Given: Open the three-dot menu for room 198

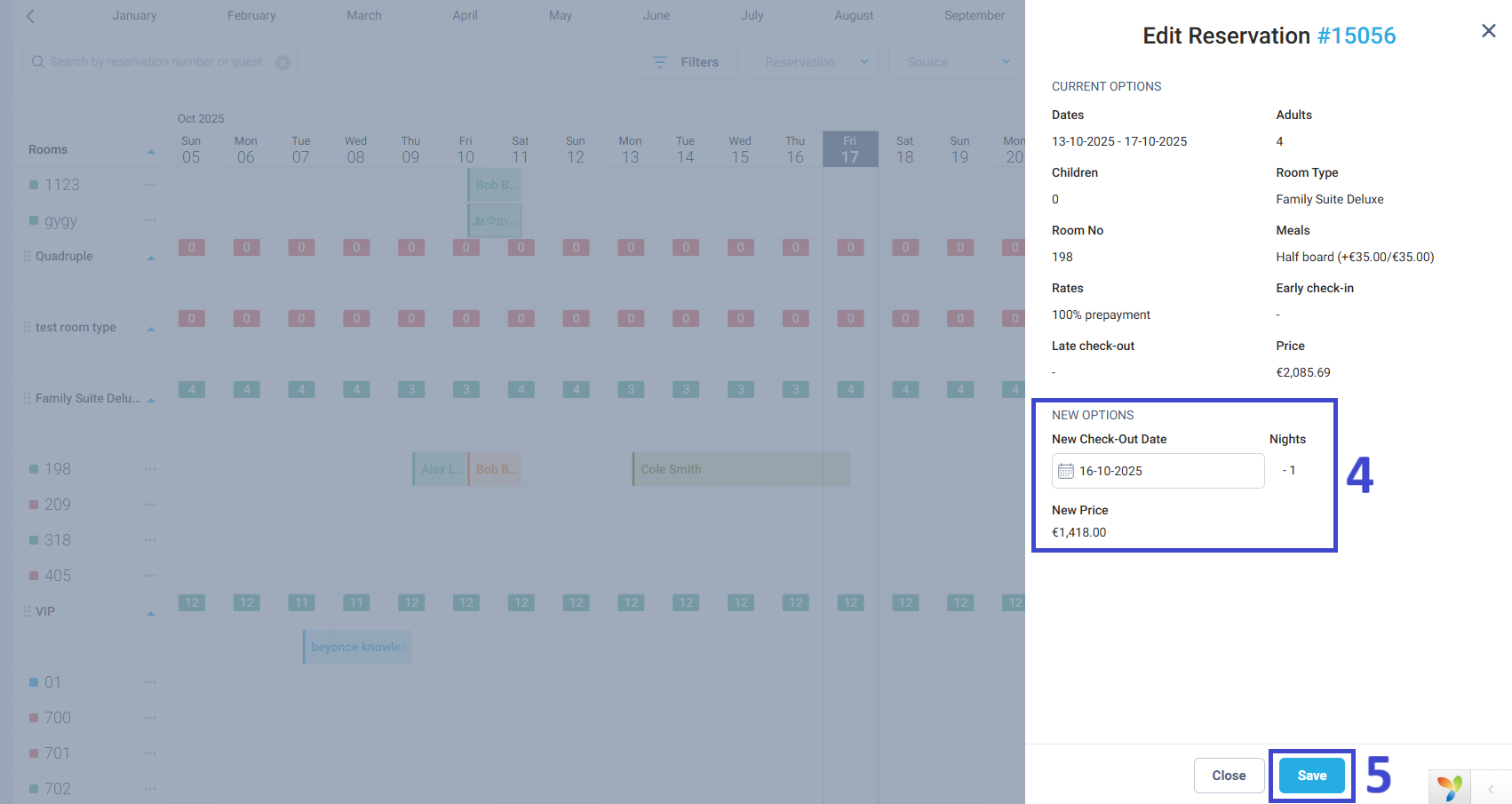Looking at the screenshot, I should (150, 469).
